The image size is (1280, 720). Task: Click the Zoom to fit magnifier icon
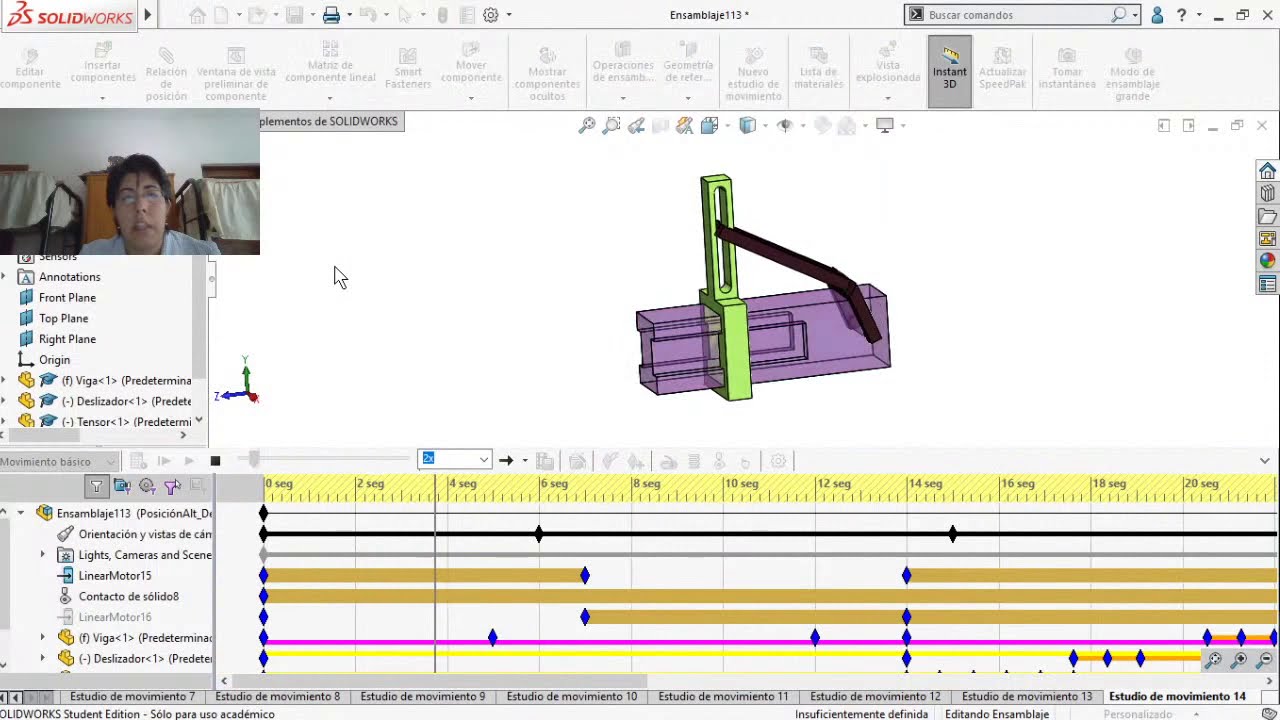pyautogui.click(x=587, y=125)
